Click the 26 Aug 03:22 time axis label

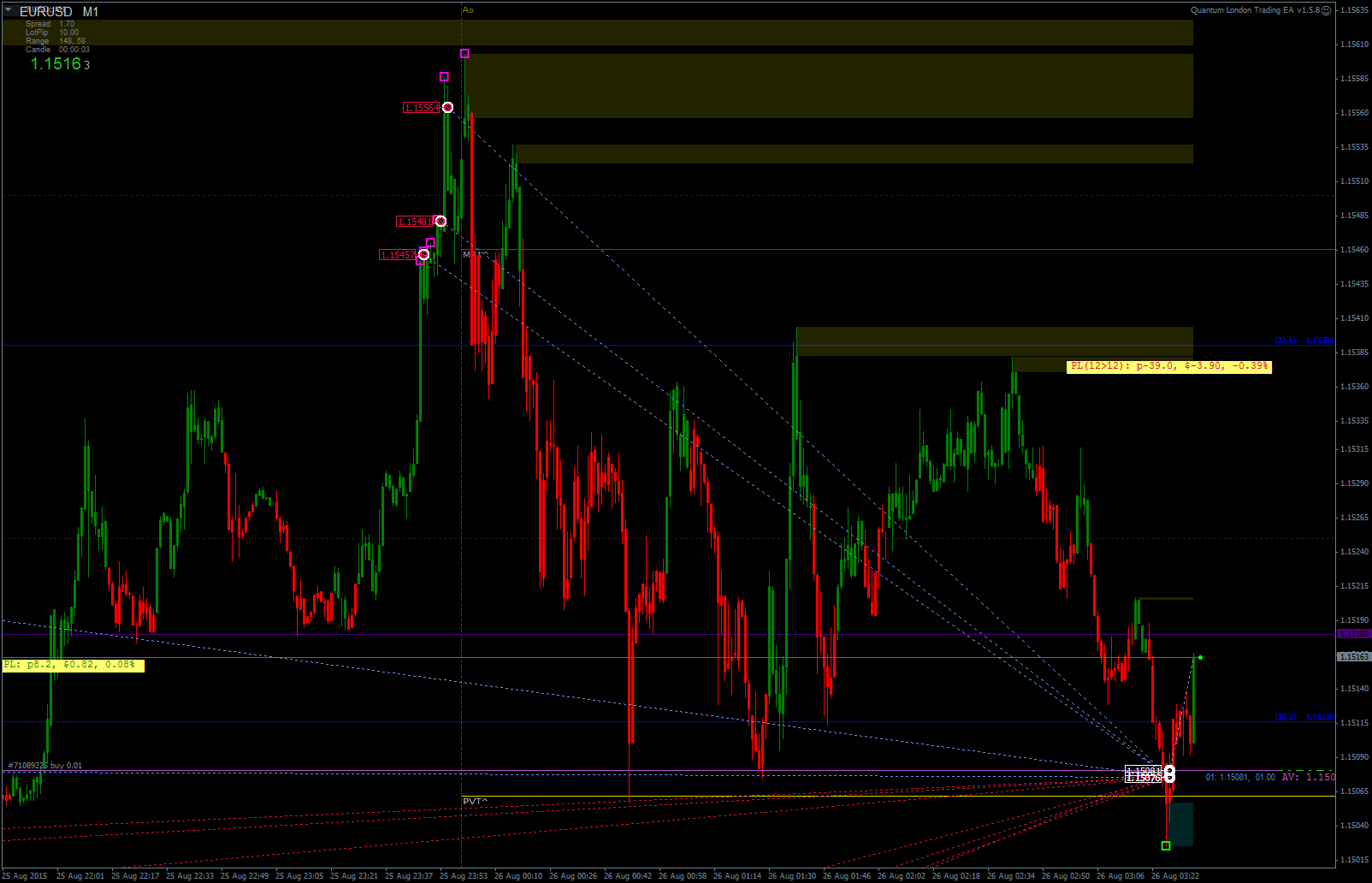click(x=1175, y=876)
